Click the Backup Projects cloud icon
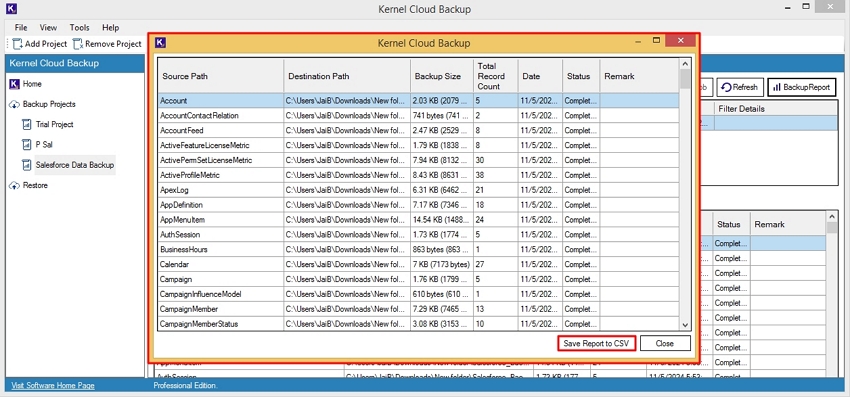This screenshot has height=397, width=850. pyautogui.click(x=15, y=104)
